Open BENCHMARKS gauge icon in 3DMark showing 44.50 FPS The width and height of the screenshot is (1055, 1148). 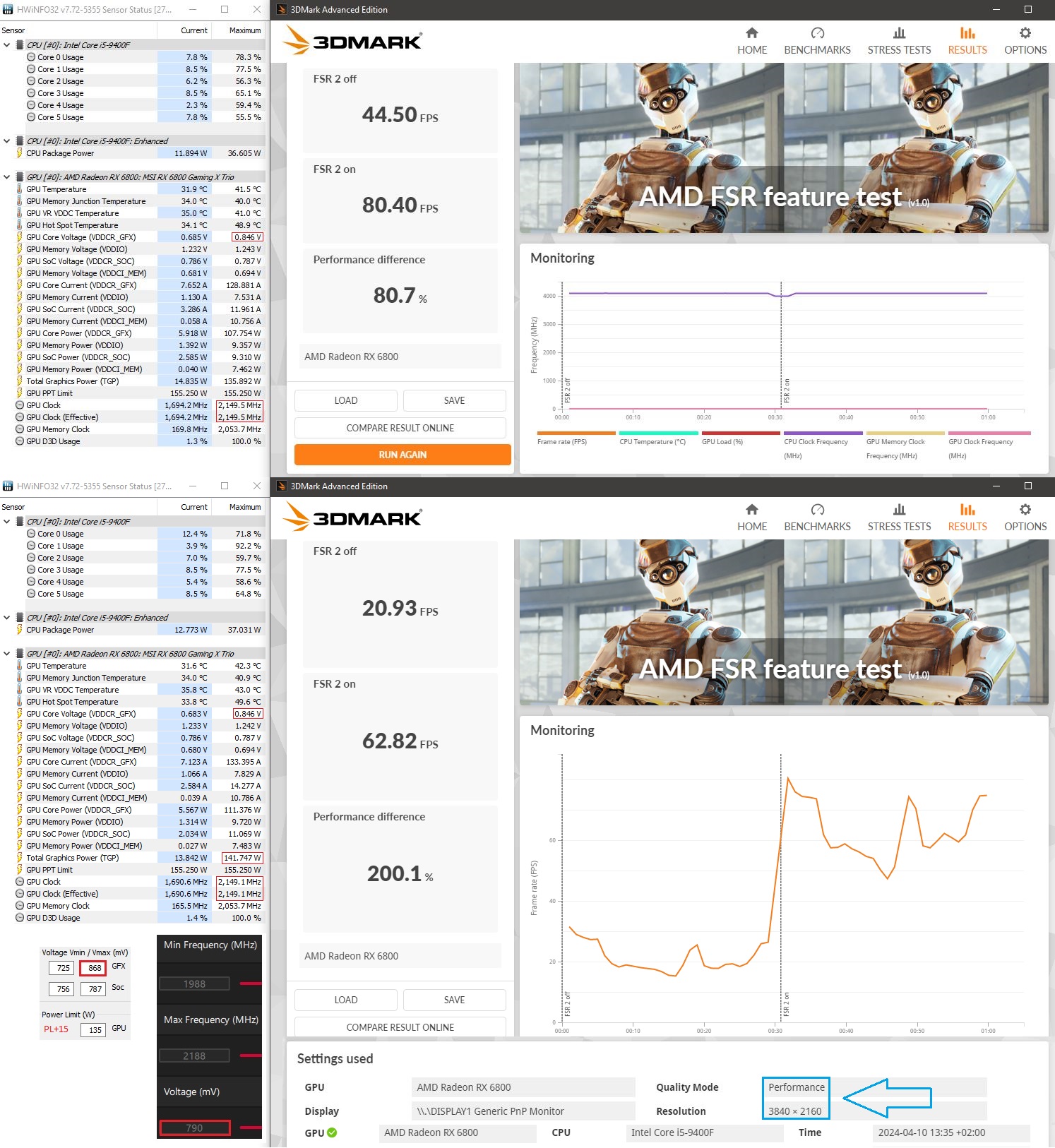tap(818, 33)
